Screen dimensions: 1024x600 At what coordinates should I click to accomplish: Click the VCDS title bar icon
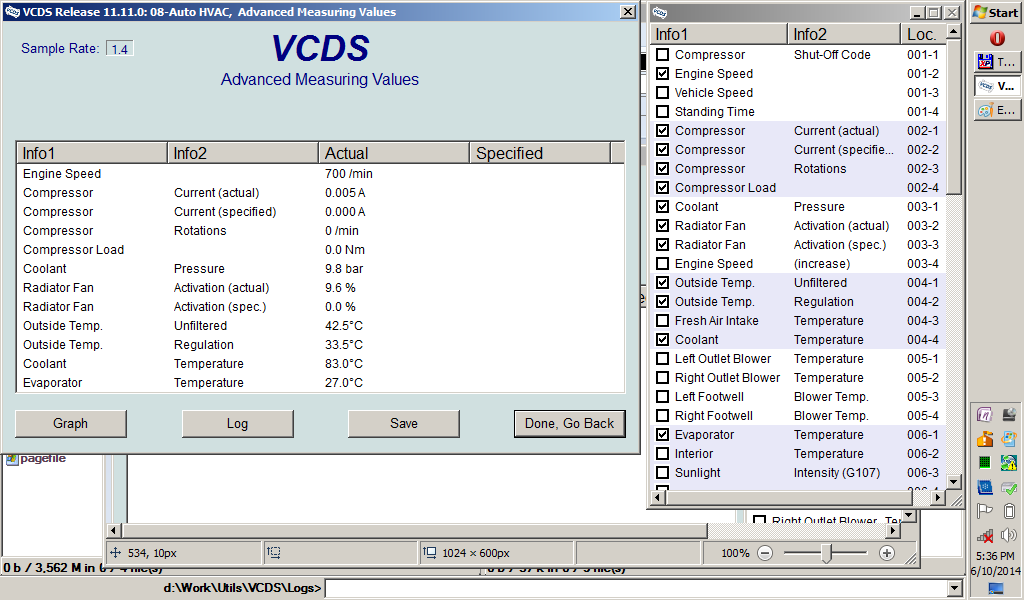[x=12, y=12]
